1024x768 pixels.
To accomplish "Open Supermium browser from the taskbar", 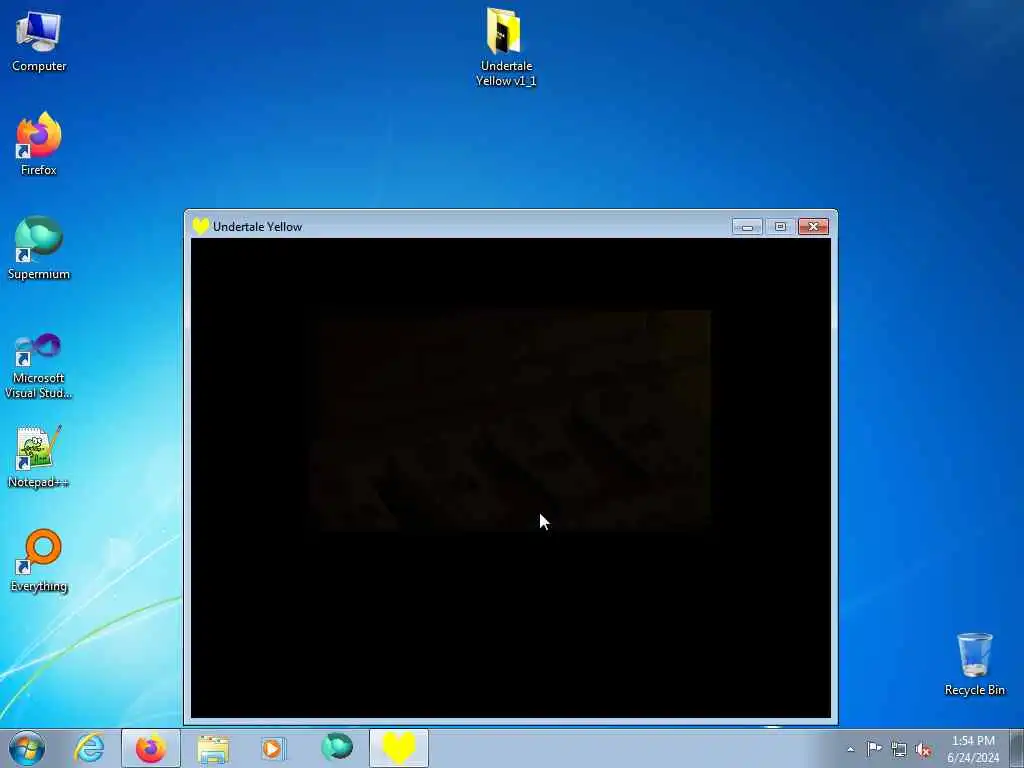I will pyautogui.click(x=336, y=747).
